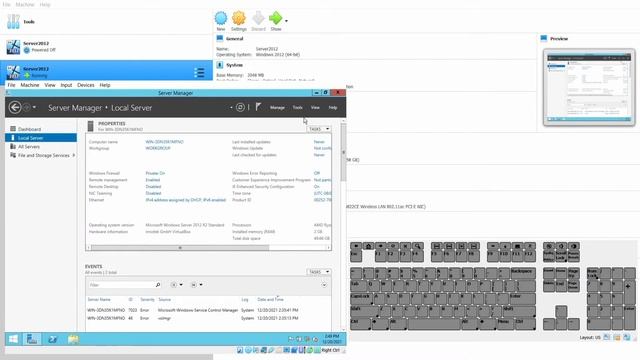The height and width of the screenshot is (360, 640).
Task: Click the Ethernet IPv4 address link
Action: (186, 200)
